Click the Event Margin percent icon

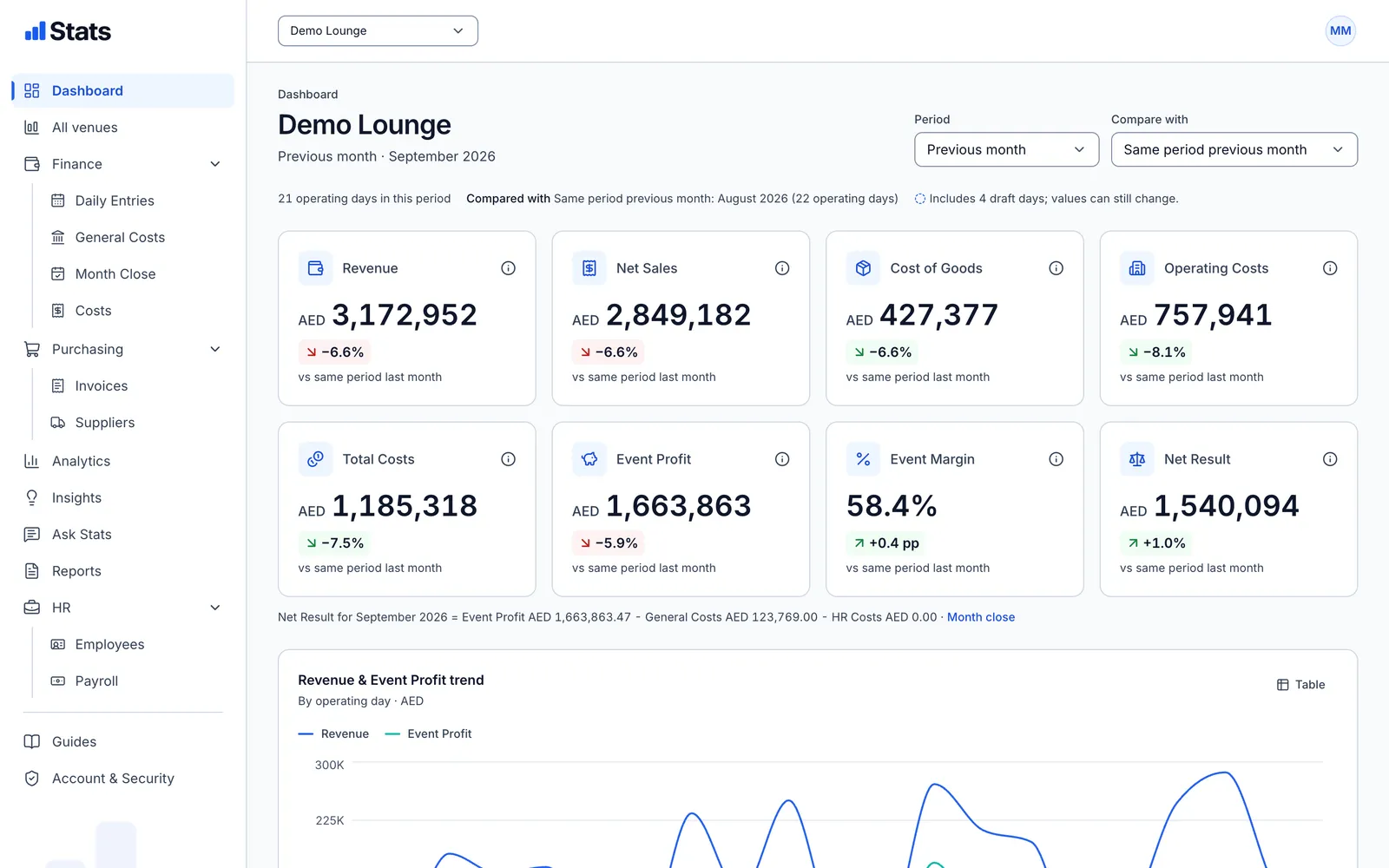(x=864, y=459)
